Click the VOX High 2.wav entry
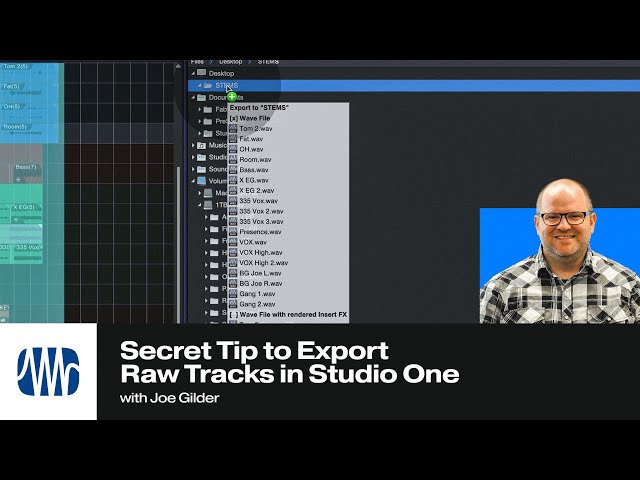 click(x=264, y=263)
